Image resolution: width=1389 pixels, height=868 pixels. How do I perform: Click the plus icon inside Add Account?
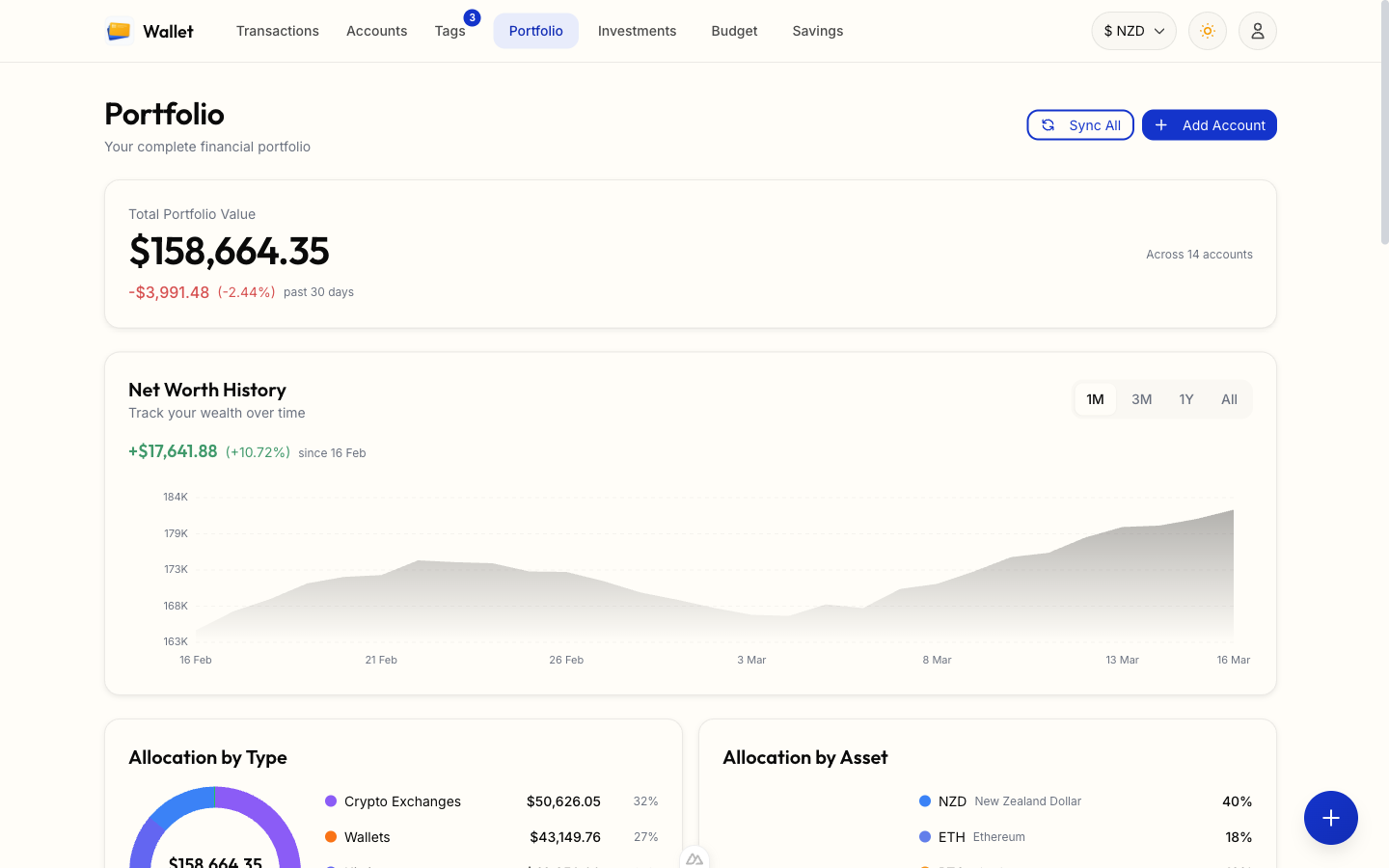click(x=1160, y=124)
